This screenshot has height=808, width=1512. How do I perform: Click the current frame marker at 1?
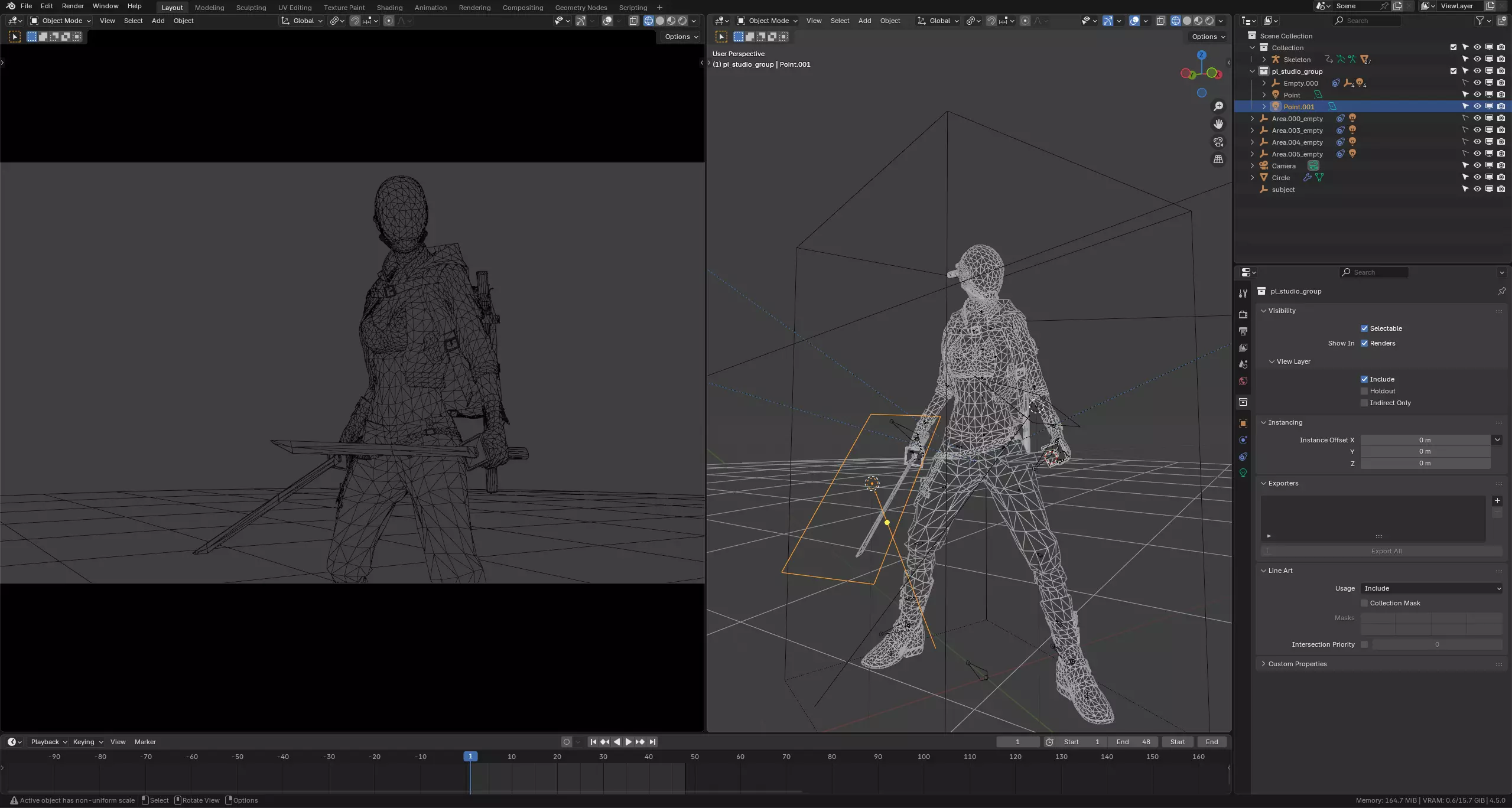point(470,756)
